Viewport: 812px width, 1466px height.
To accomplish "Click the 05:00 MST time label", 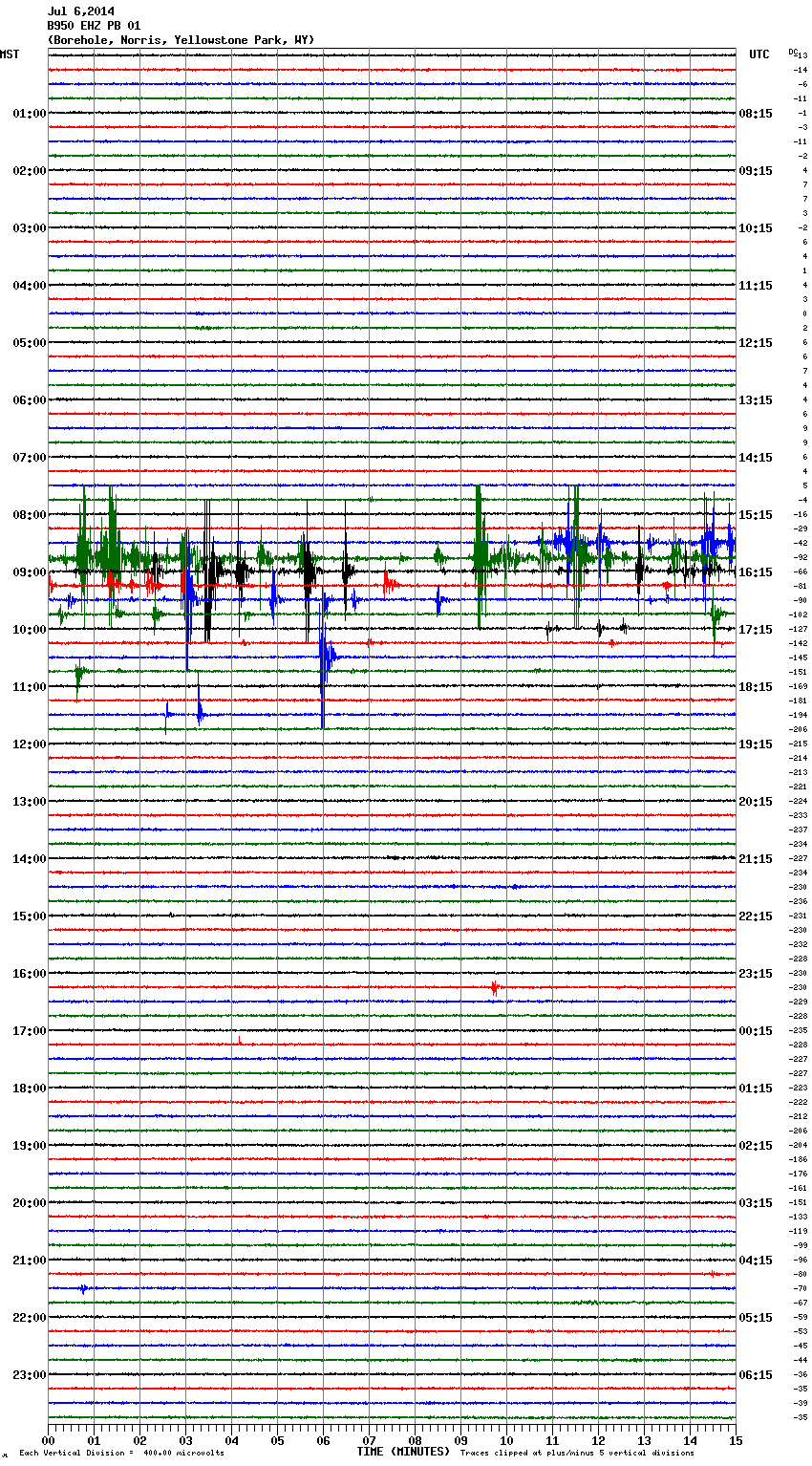I will coord(29,343).
